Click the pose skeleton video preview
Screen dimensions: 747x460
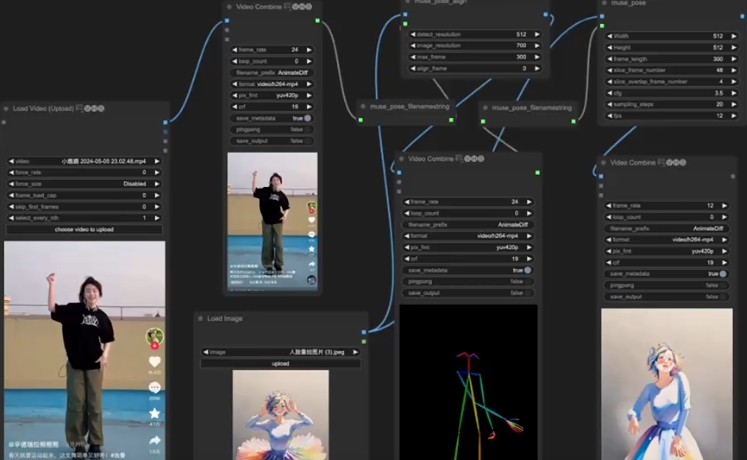coord(468,380)
